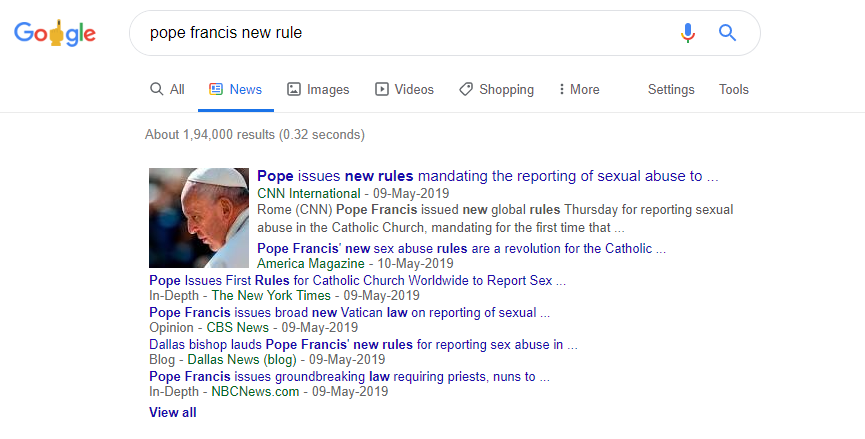Expand the More menu

click(x=579, y=89)
